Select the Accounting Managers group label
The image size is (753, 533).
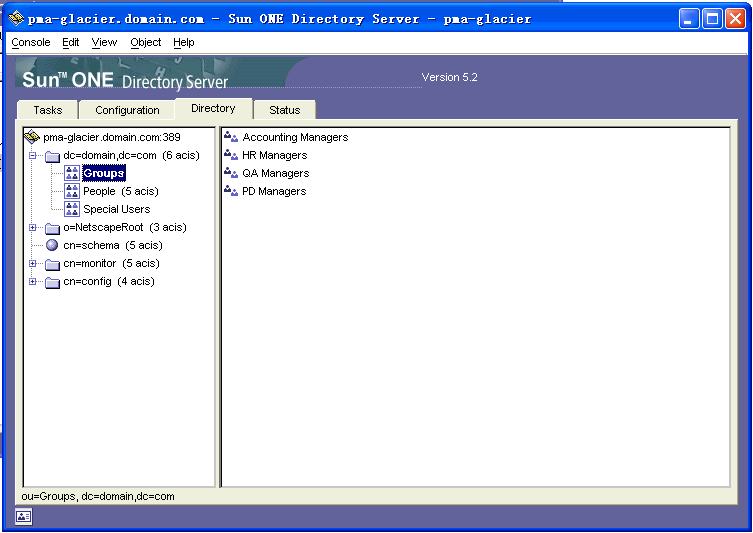coord(295,137)
